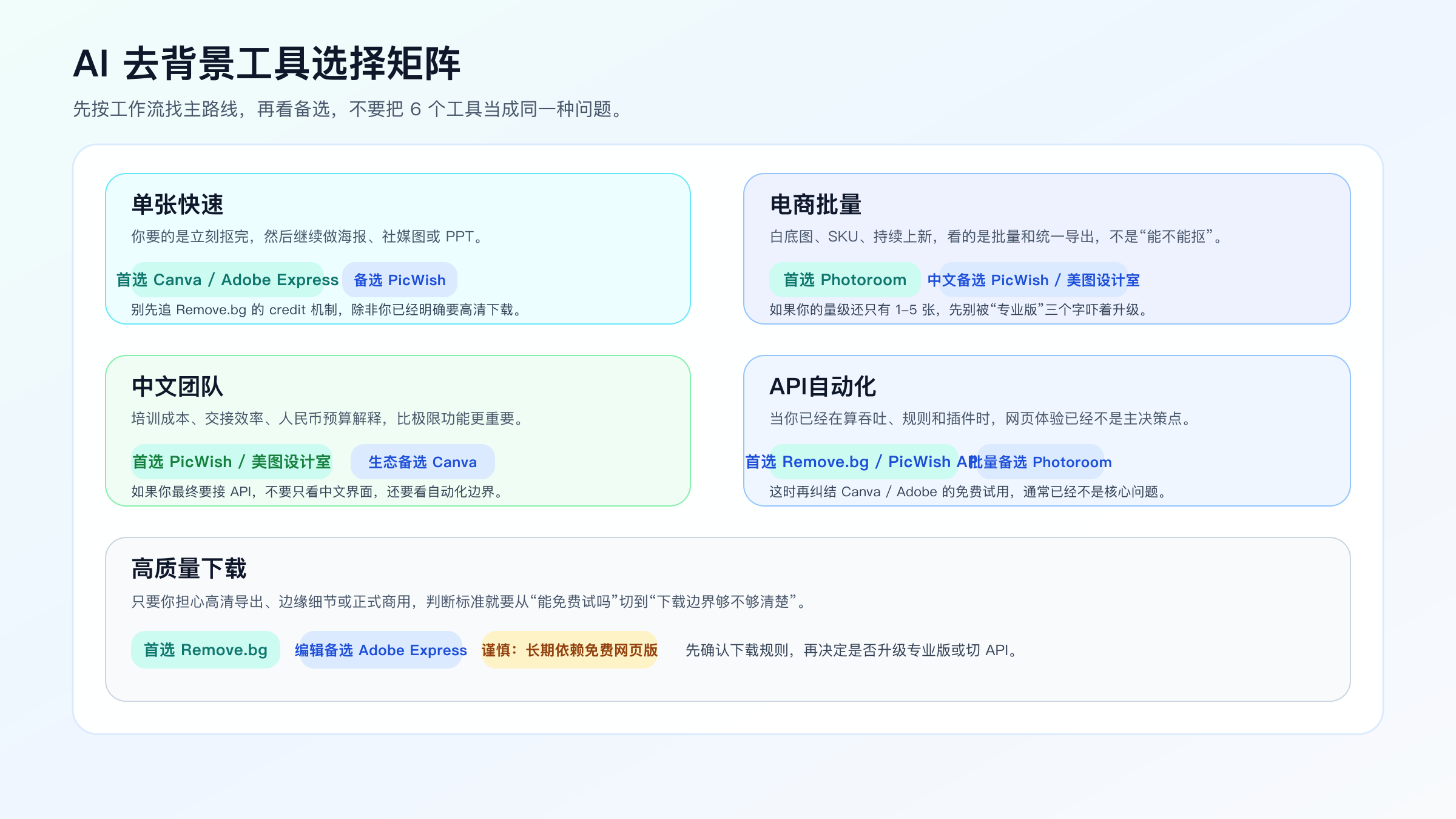Click the API自动化 card heading
This screenshot has width=1456, height=819.
click(x=823, y=386)
